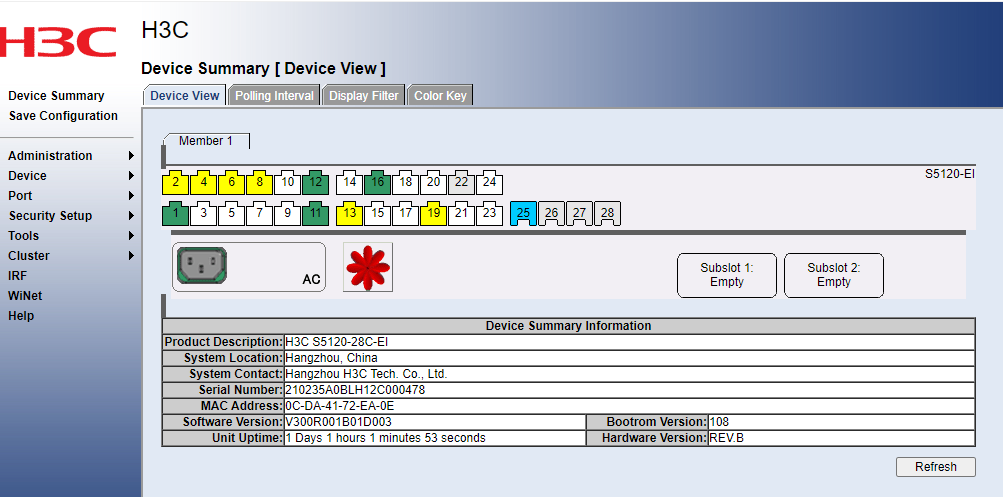
Task: Open the Color Key tab
Action: 440,96
